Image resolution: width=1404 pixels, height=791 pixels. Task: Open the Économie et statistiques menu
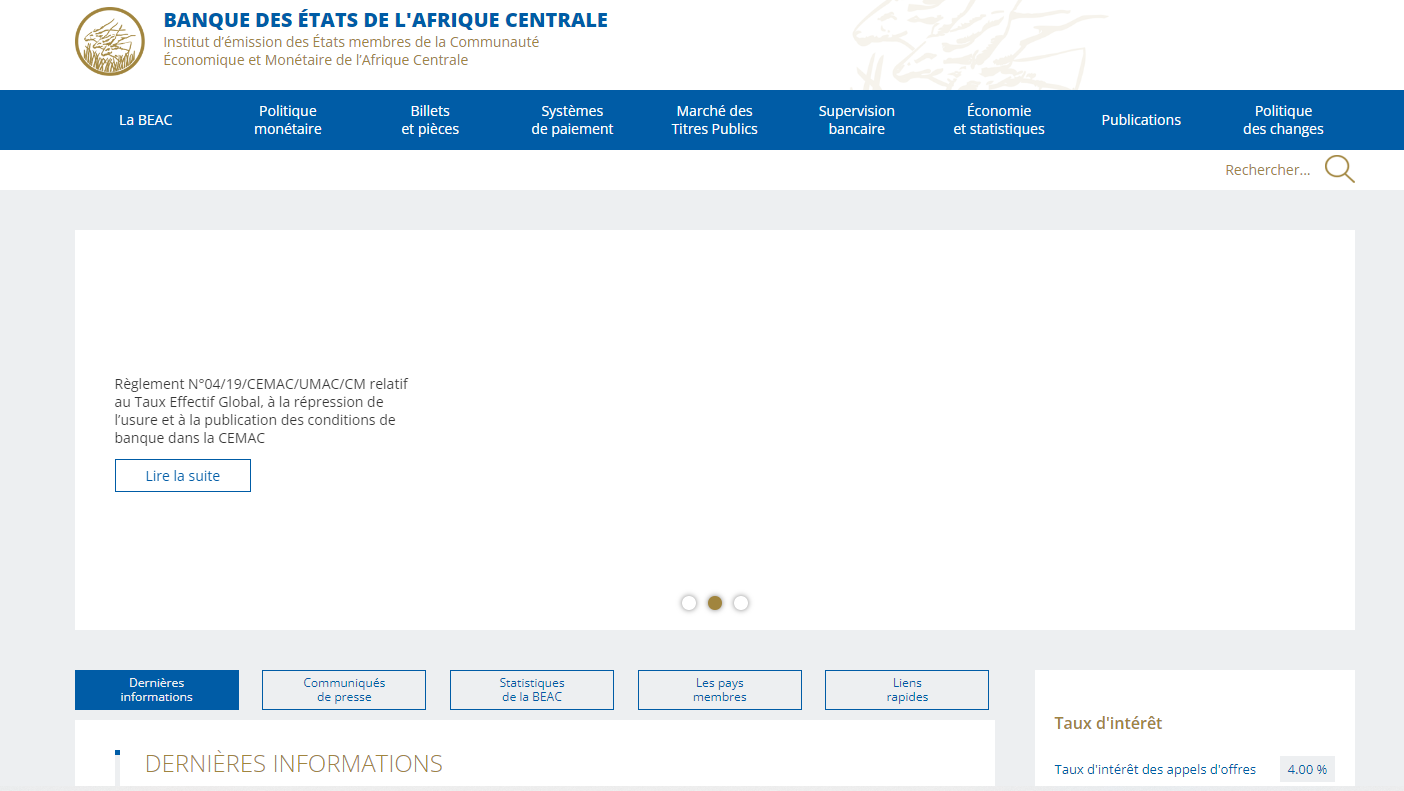[x=999, y=120]
